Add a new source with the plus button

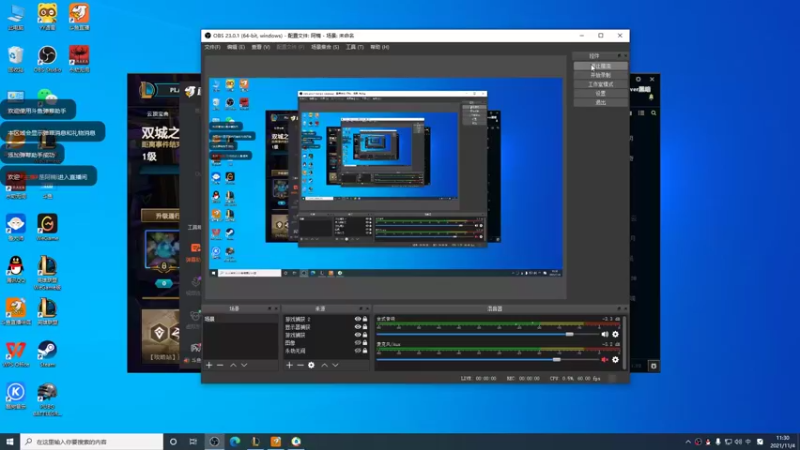coord(289,365)
